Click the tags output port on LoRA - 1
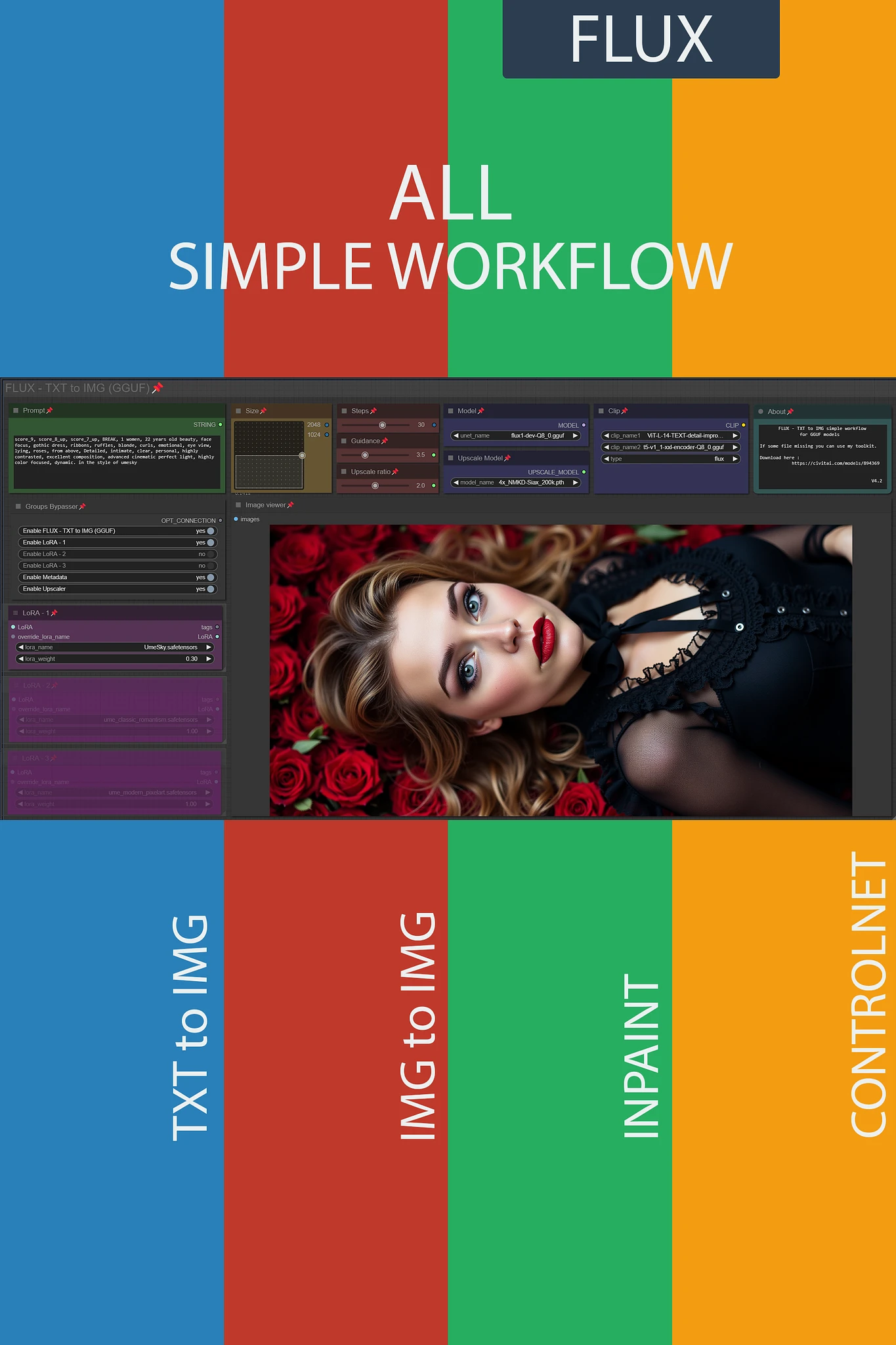 coord(217,627)
